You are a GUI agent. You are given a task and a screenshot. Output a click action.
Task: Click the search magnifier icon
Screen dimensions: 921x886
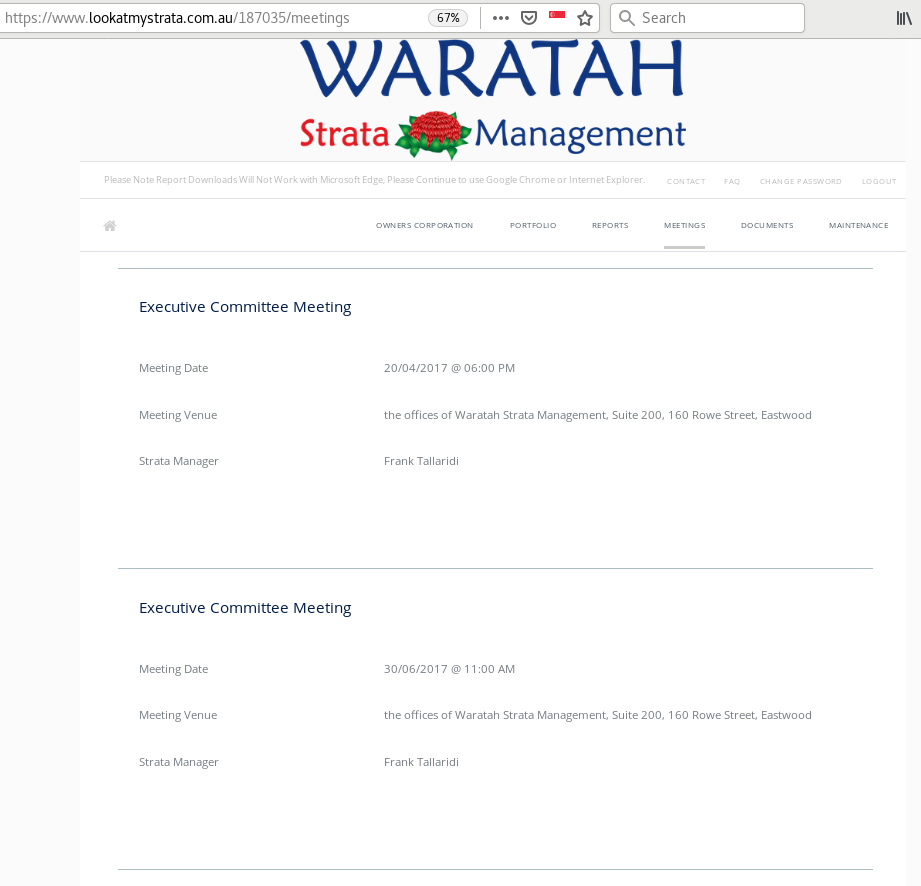pos(627,18)
